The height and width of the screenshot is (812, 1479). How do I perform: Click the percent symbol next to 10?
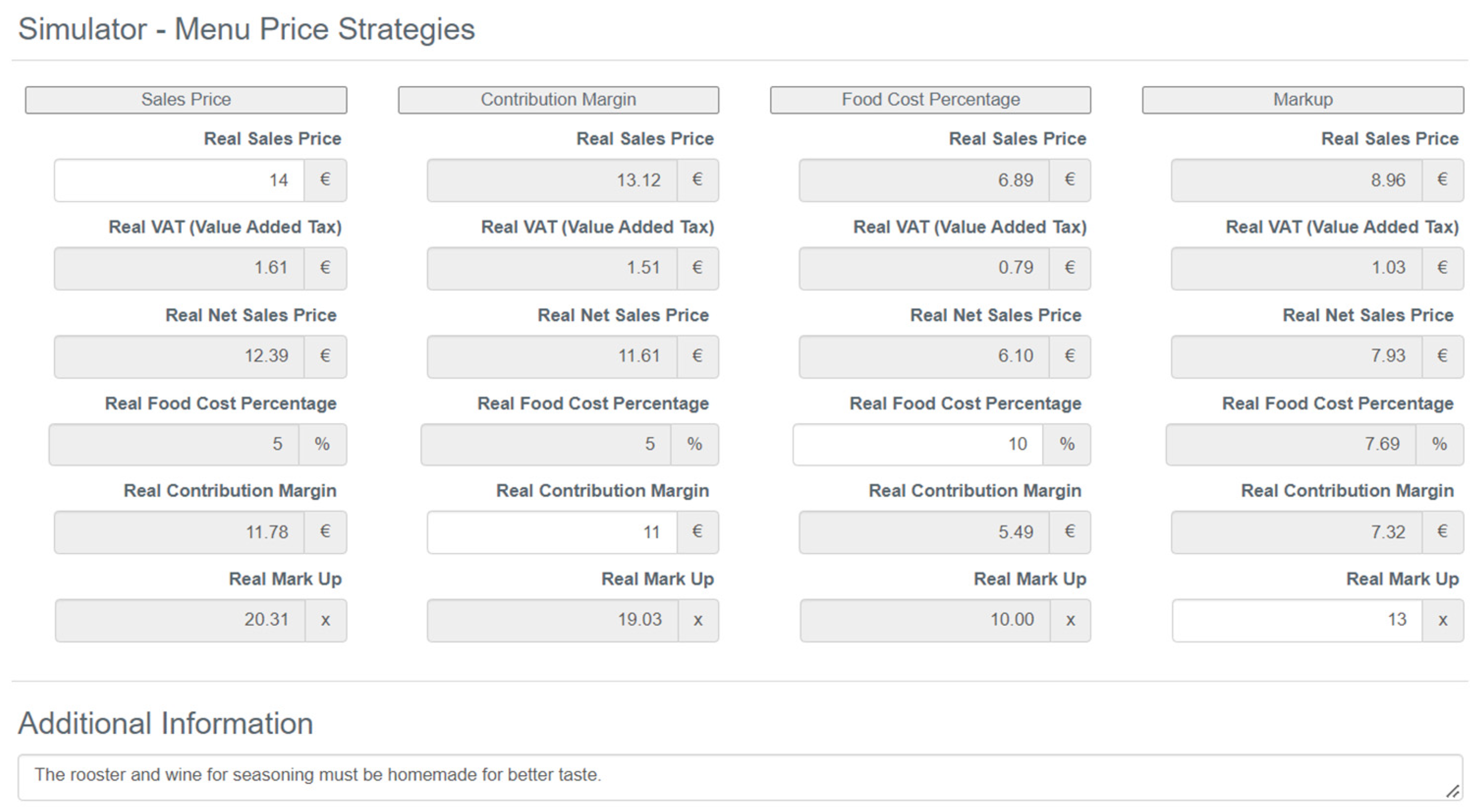coord(1067,445)
